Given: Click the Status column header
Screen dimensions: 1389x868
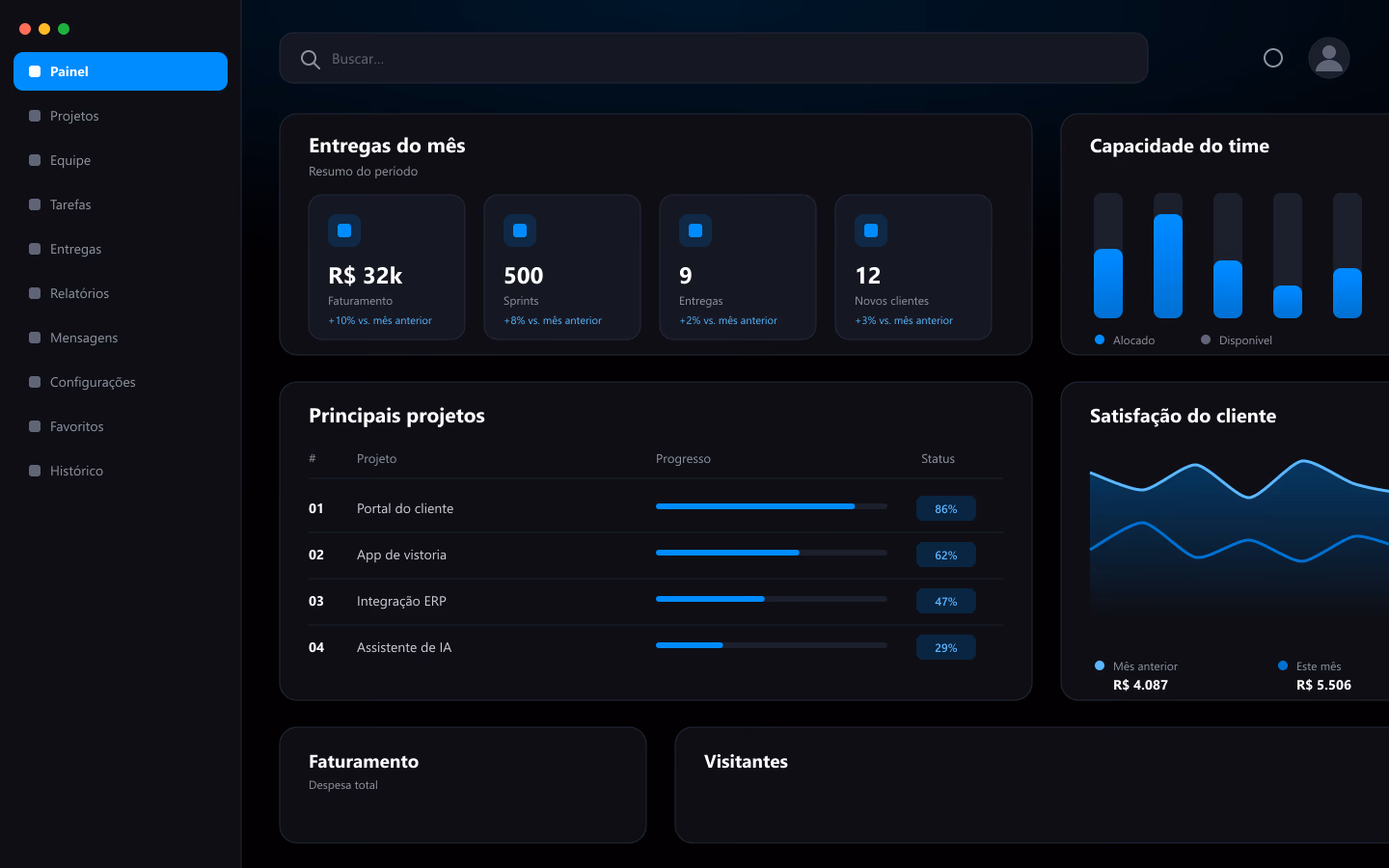Looking at the screenshot, I should pyautogui.click(x=938, y=459).
